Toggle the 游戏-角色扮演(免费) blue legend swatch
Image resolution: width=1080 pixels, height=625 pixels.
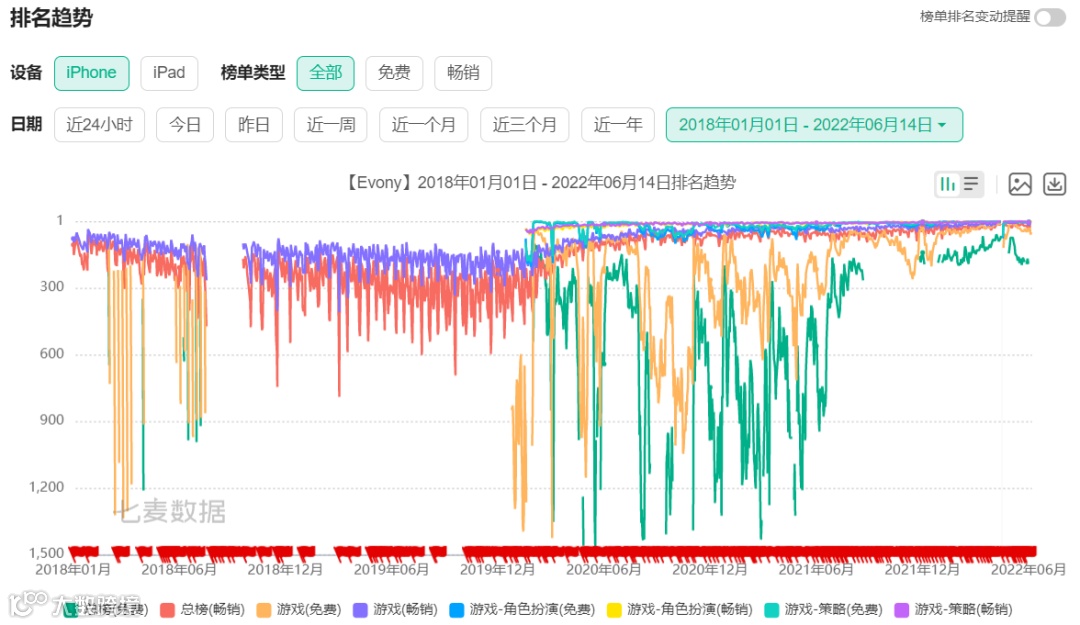click(x=457, y=610)
